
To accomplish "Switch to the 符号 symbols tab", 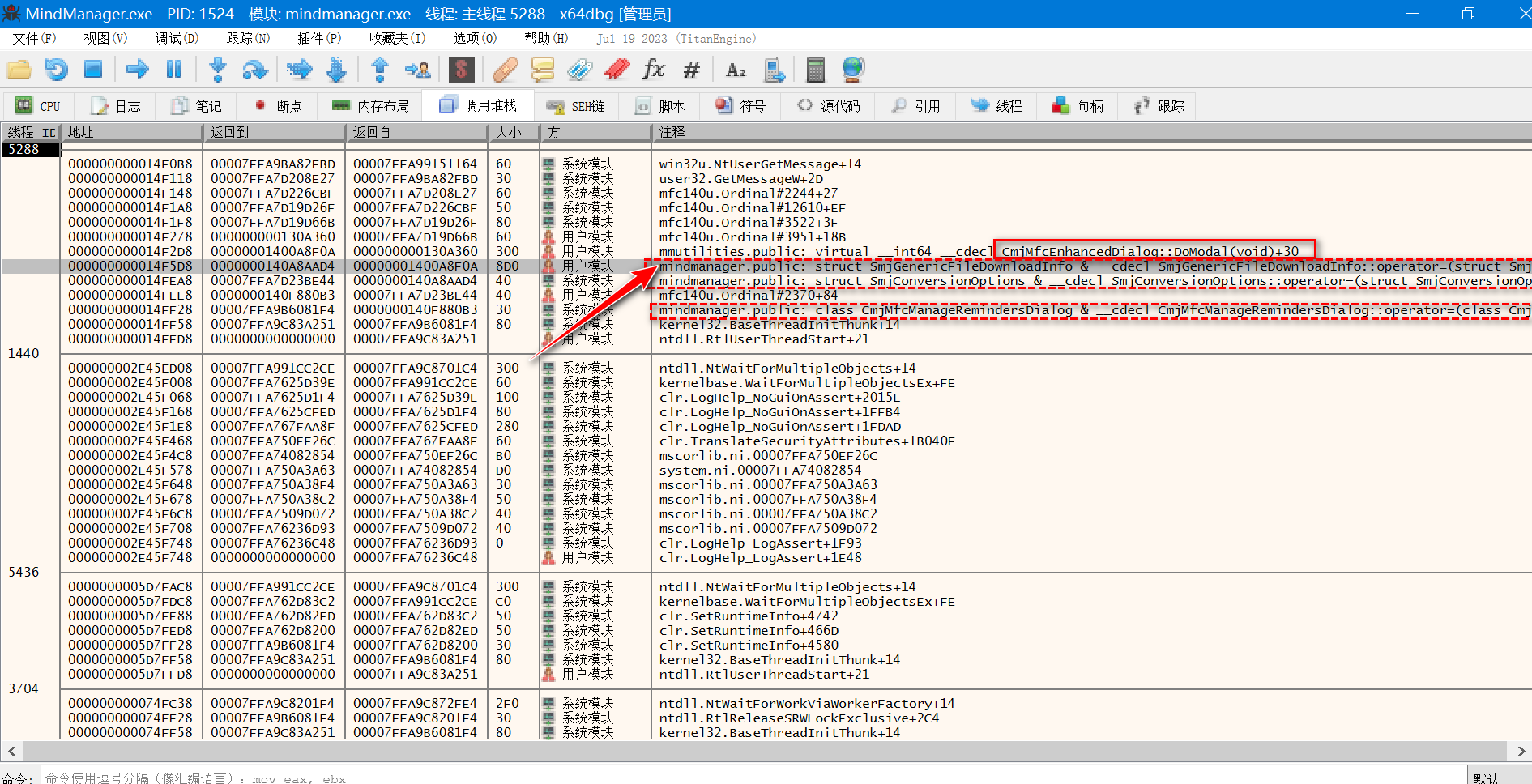I will (740, 106).
